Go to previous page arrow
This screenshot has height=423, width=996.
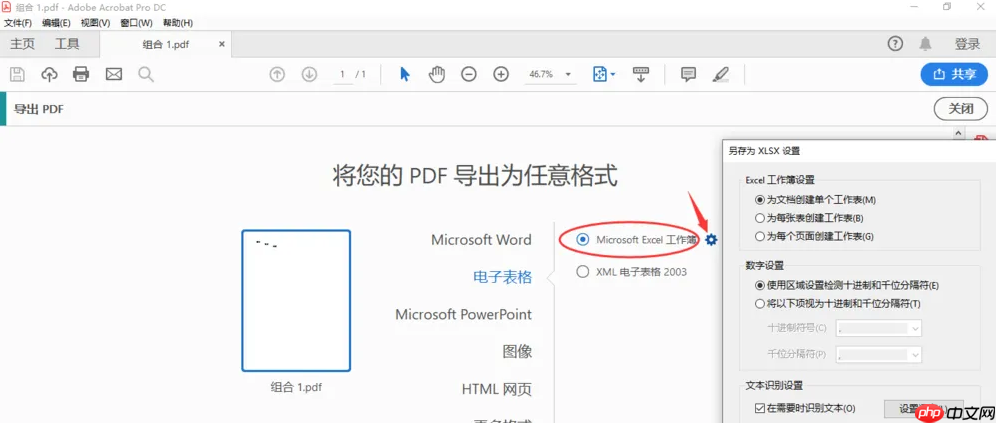click(x=277, y=74)
